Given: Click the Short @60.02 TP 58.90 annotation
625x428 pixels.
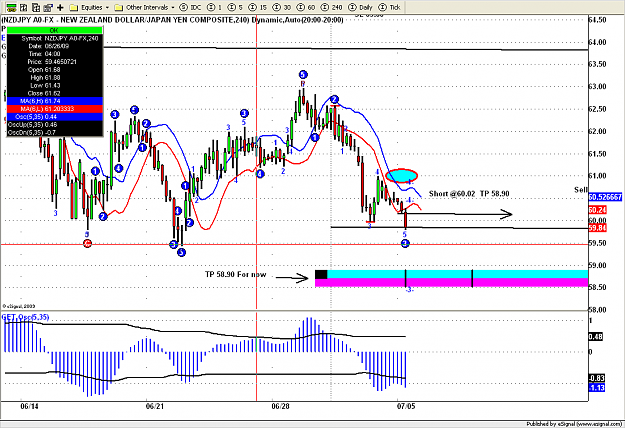Looking at the screenshot, I should [469, 194].
